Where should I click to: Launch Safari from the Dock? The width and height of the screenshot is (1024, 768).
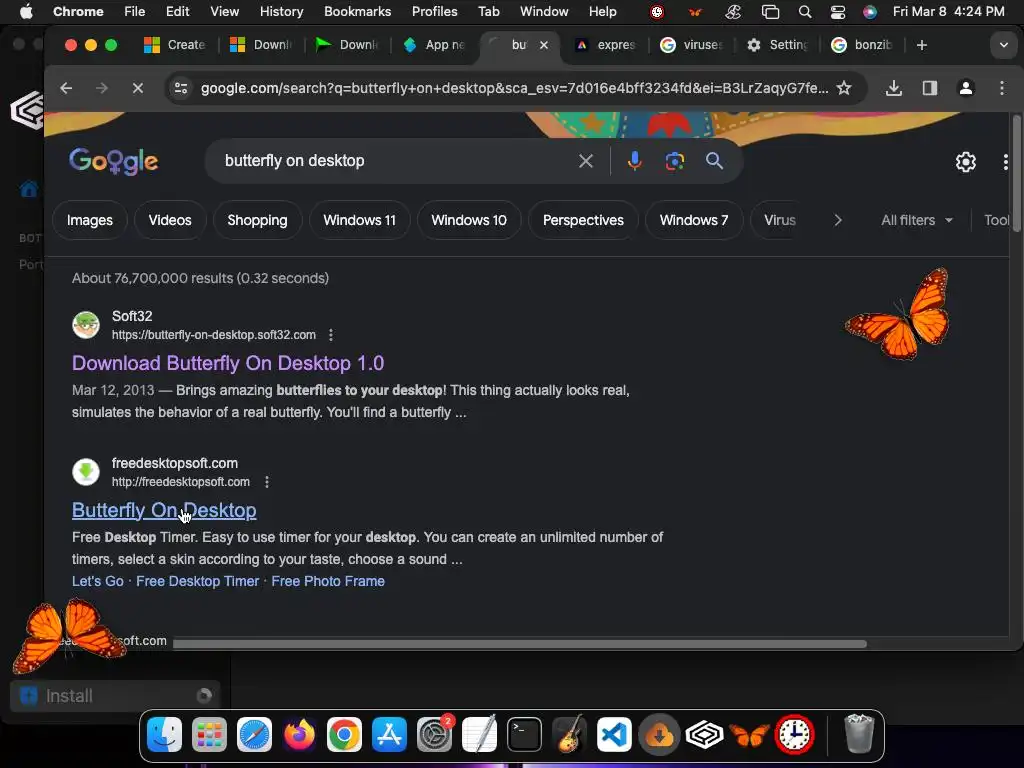254,735
